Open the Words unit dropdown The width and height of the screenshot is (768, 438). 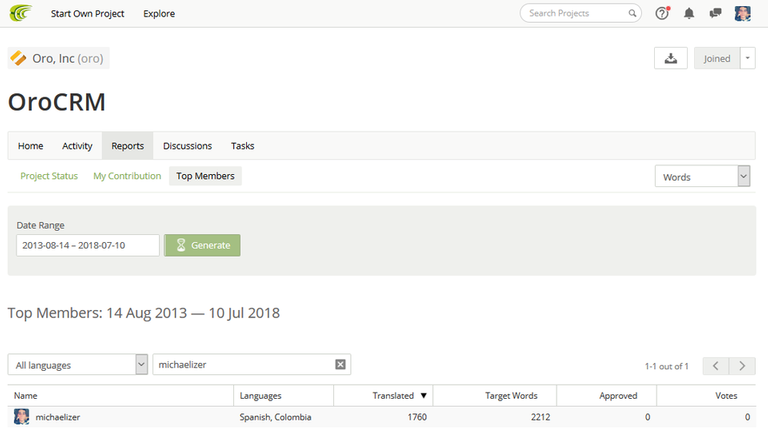pos(702,176)
